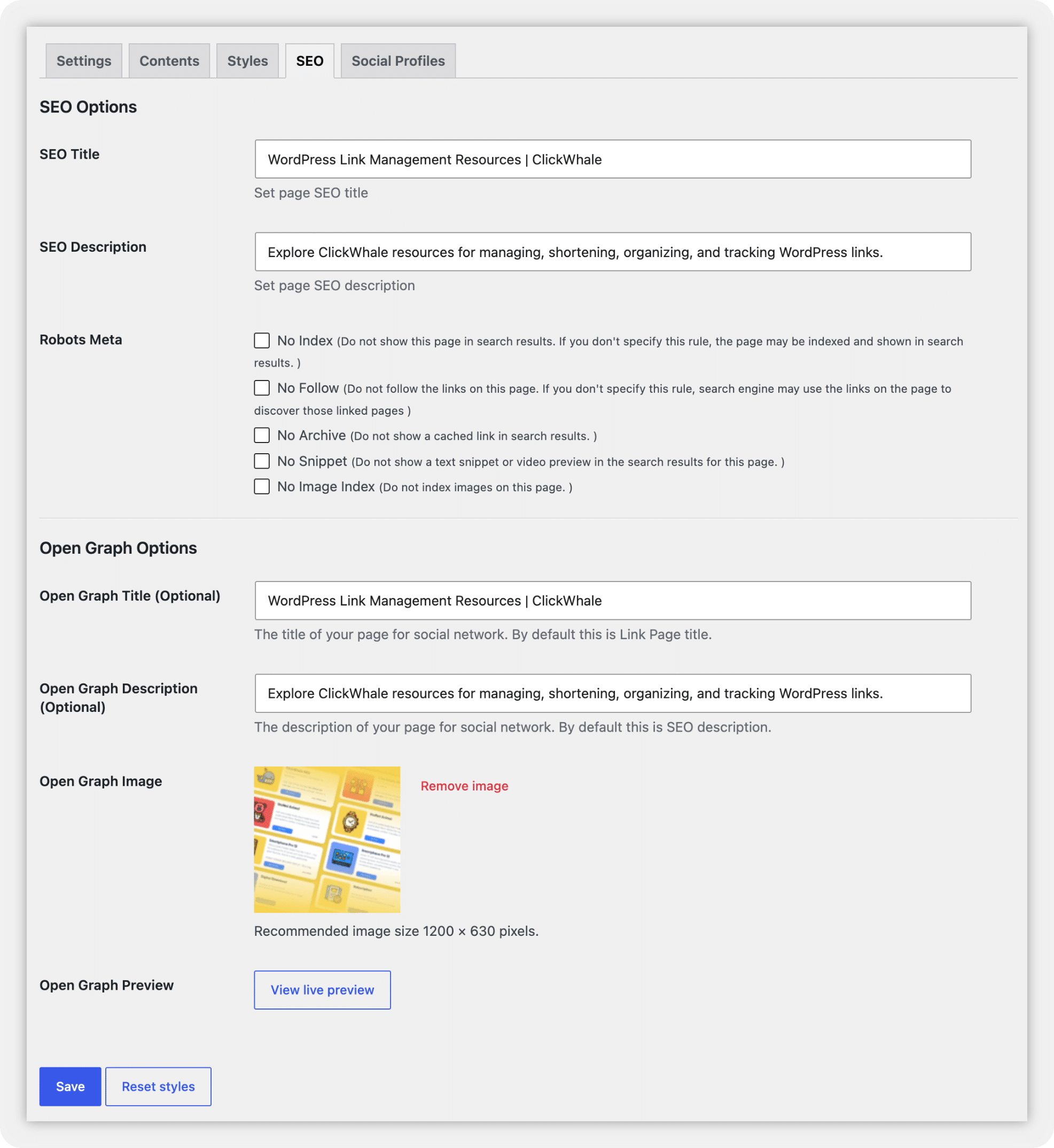
Task: Select the SEO tab
Action: click(310, 61)
